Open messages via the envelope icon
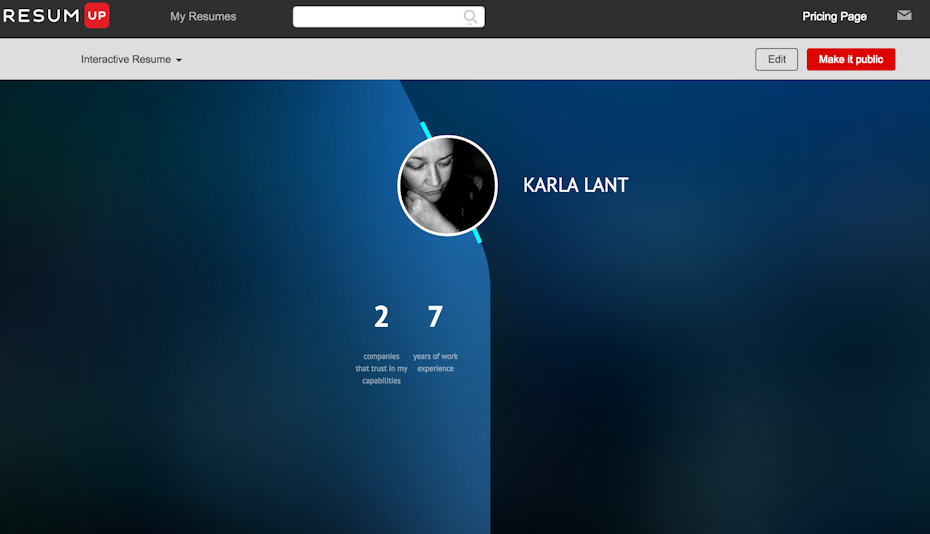Screen dimensions: 930x534 (x=904, y=16)
